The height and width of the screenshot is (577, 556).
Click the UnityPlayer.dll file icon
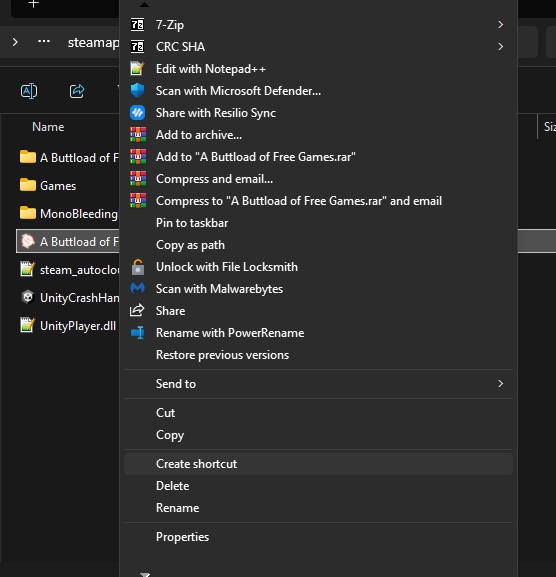(28, 325)
